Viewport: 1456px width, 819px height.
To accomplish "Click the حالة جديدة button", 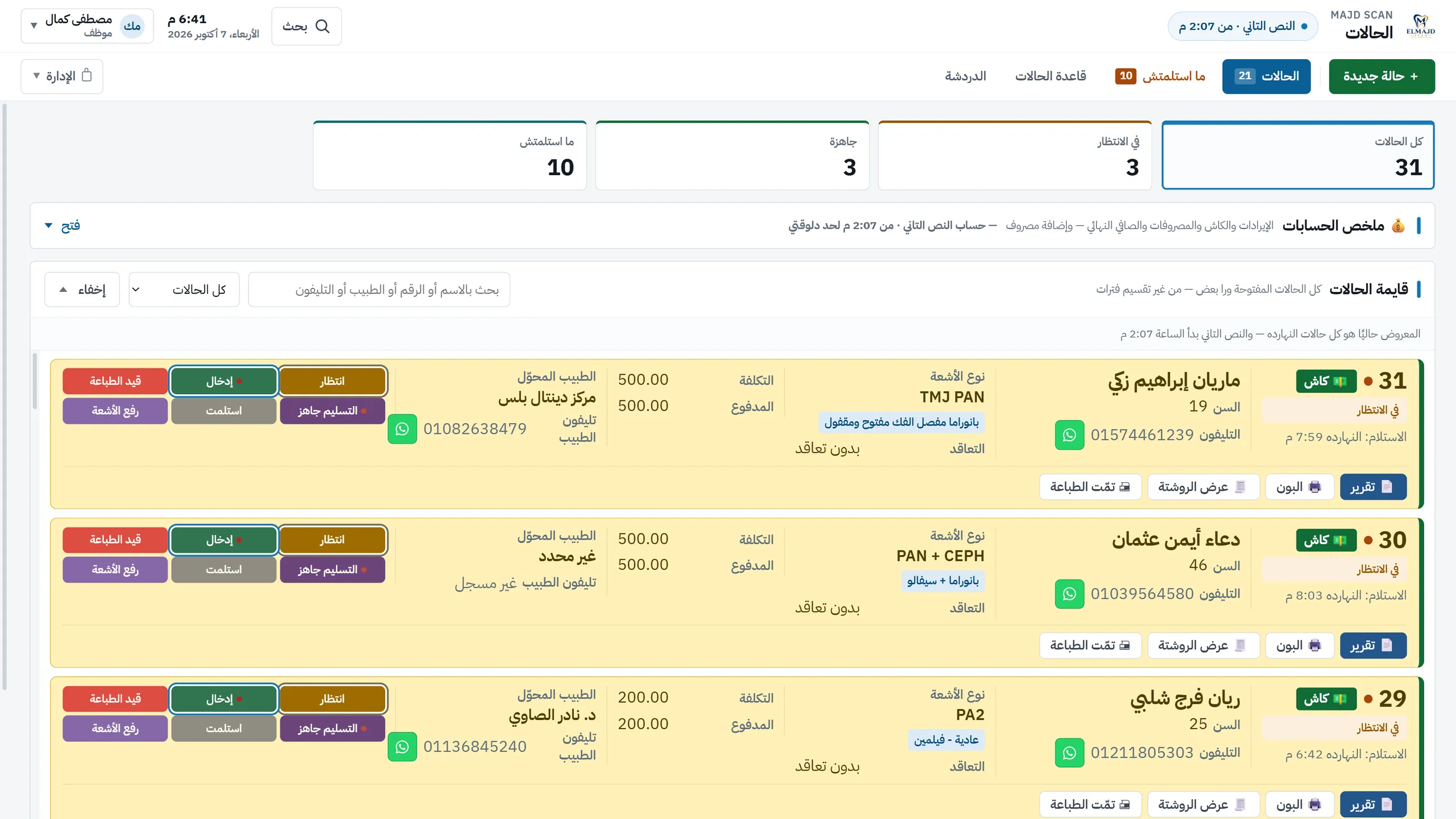I will click(x=1381, y=76).
